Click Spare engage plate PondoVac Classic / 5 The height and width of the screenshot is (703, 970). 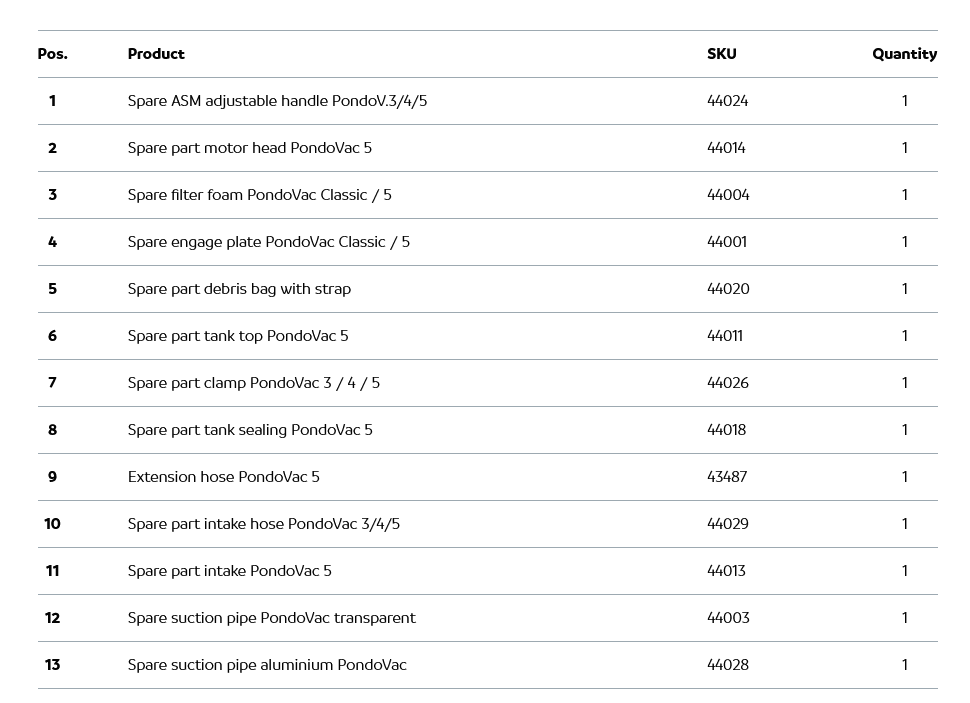pos(268,242)
